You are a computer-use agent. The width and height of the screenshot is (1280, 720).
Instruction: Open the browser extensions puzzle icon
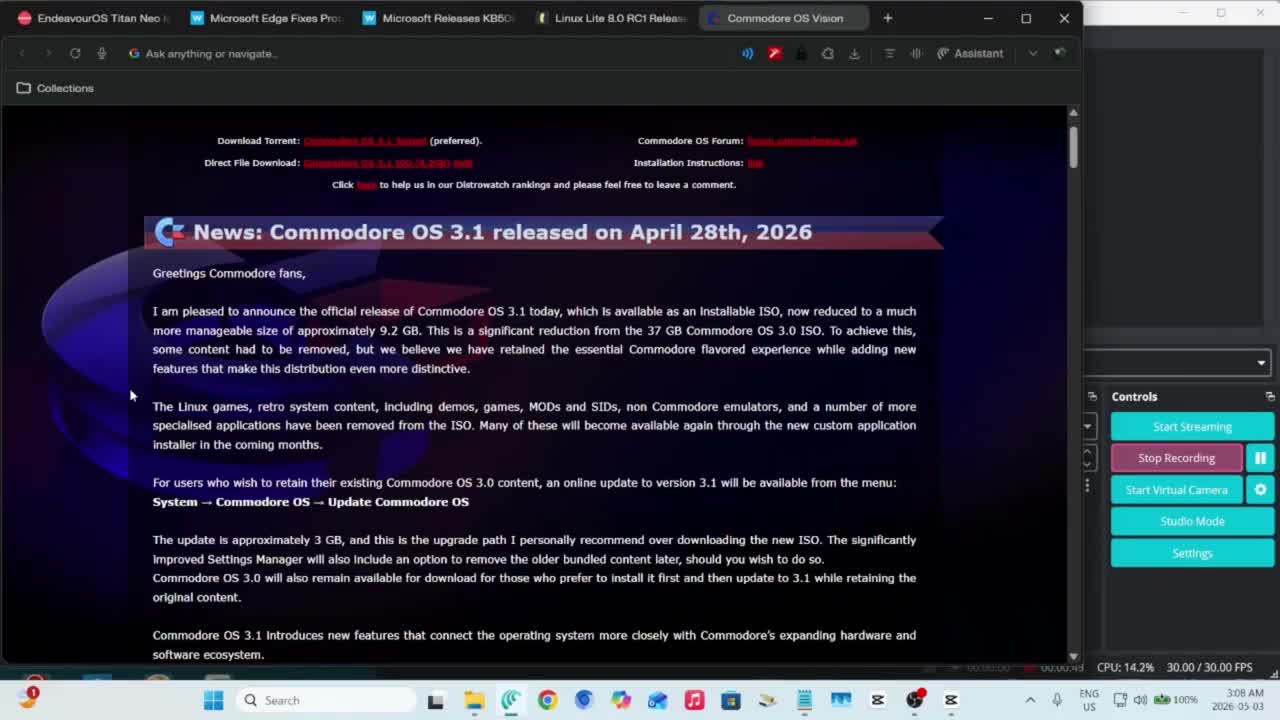827,53
